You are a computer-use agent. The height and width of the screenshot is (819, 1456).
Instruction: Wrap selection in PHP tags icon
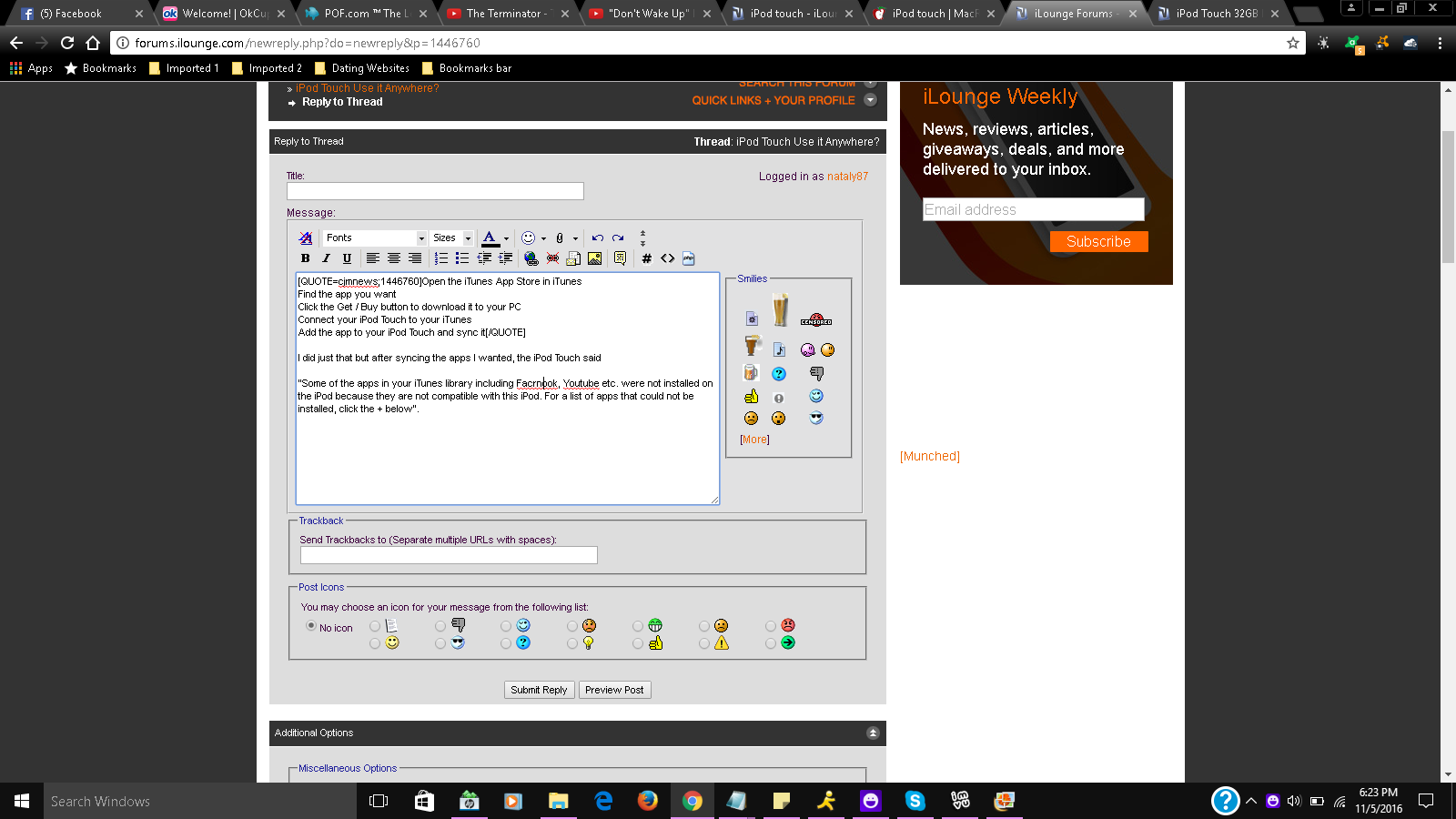click(688, 258)
